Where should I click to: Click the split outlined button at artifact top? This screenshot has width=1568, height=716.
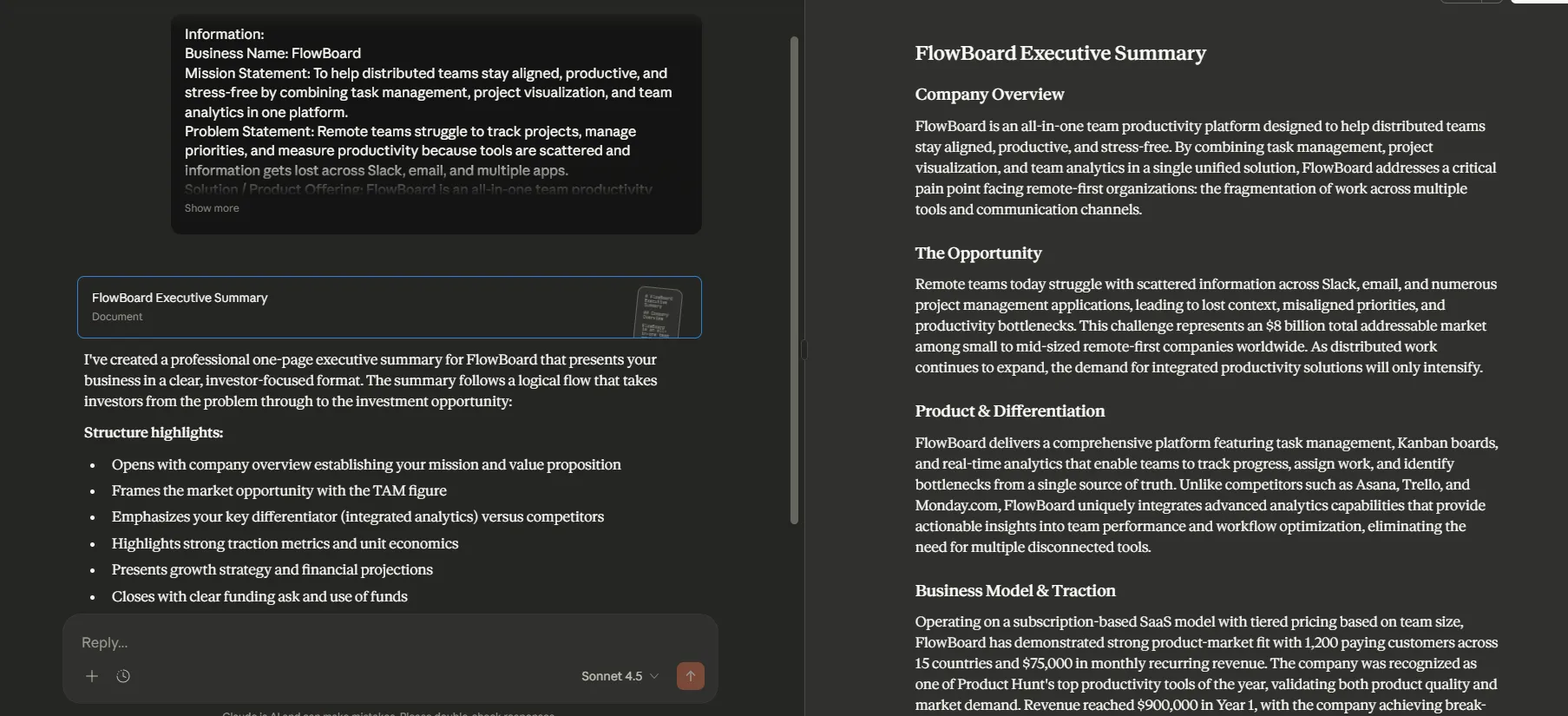click(1471, 2)
